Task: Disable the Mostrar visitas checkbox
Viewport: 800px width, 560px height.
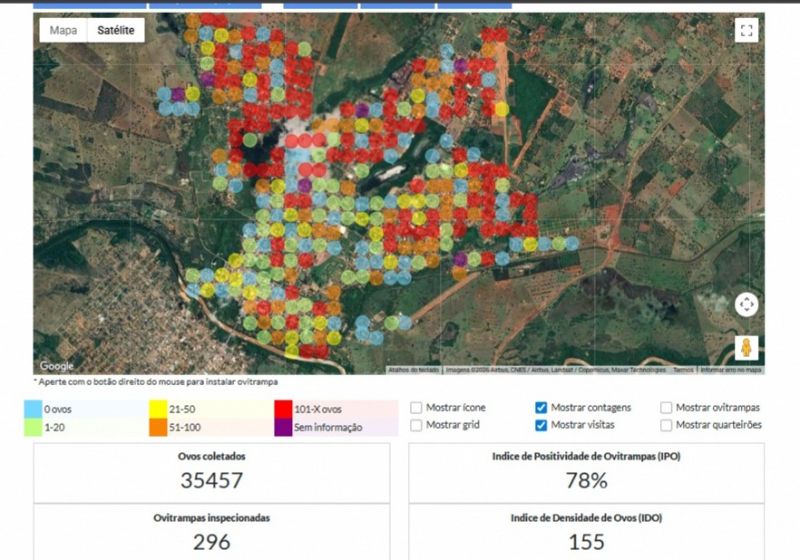Action: click(541, 425)
